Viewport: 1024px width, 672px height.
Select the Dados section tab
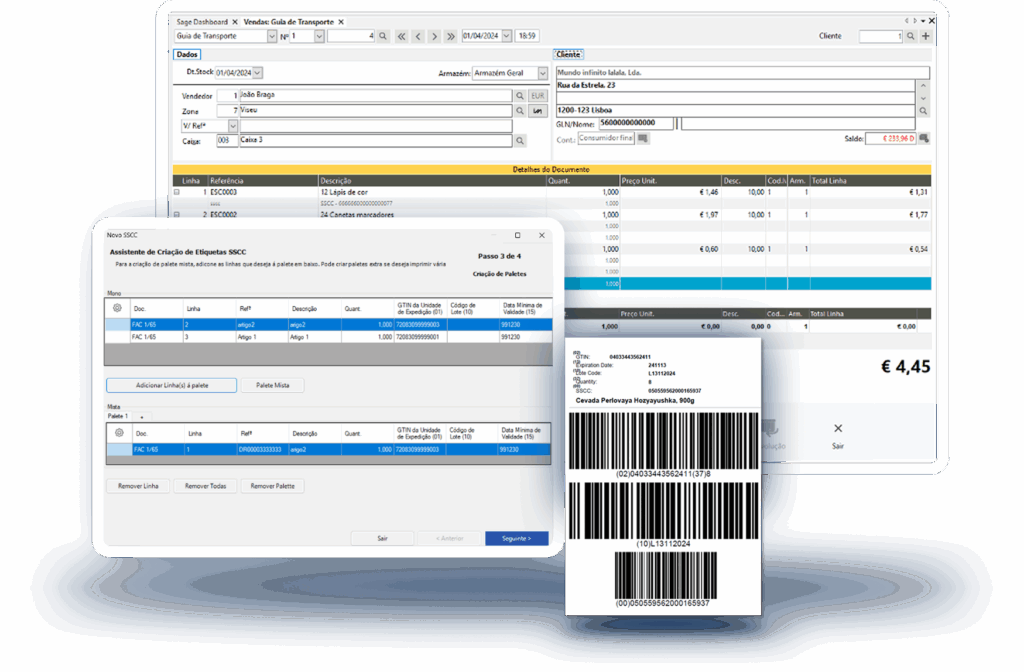pos(187,55)
